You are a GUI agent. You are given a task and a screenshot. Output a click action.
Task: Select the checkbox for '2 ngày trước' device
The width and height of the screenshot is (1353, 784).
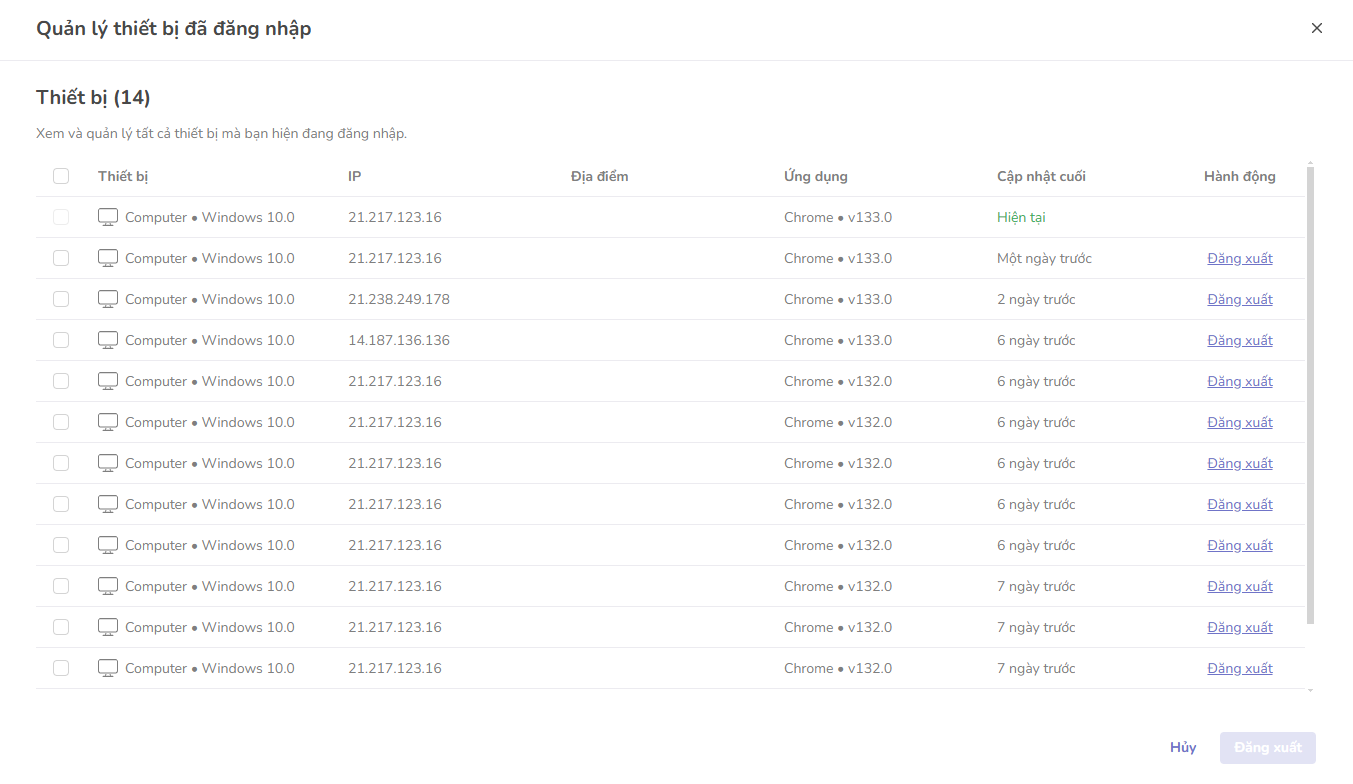61,299
